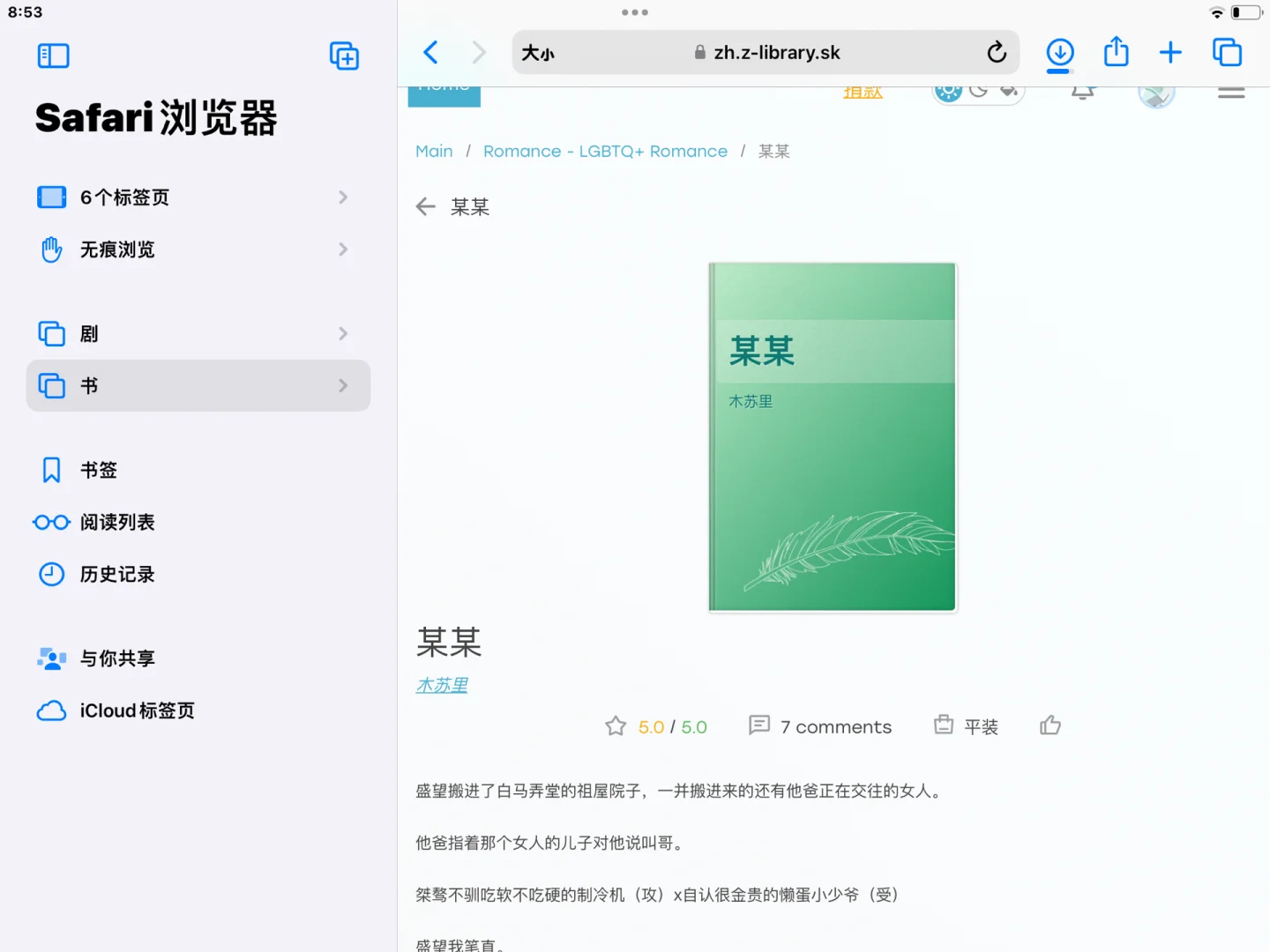Open the Romance - LGBTQ+ Romance breadcrumb link

coord(605,151)
